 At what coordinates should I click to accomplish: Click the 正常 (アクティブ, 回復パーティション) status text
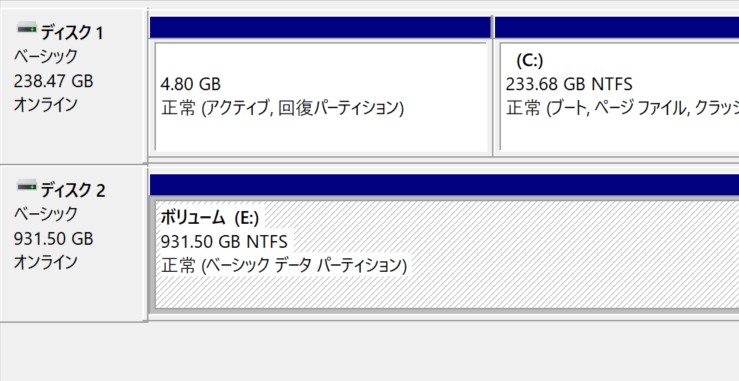(283, 108)
